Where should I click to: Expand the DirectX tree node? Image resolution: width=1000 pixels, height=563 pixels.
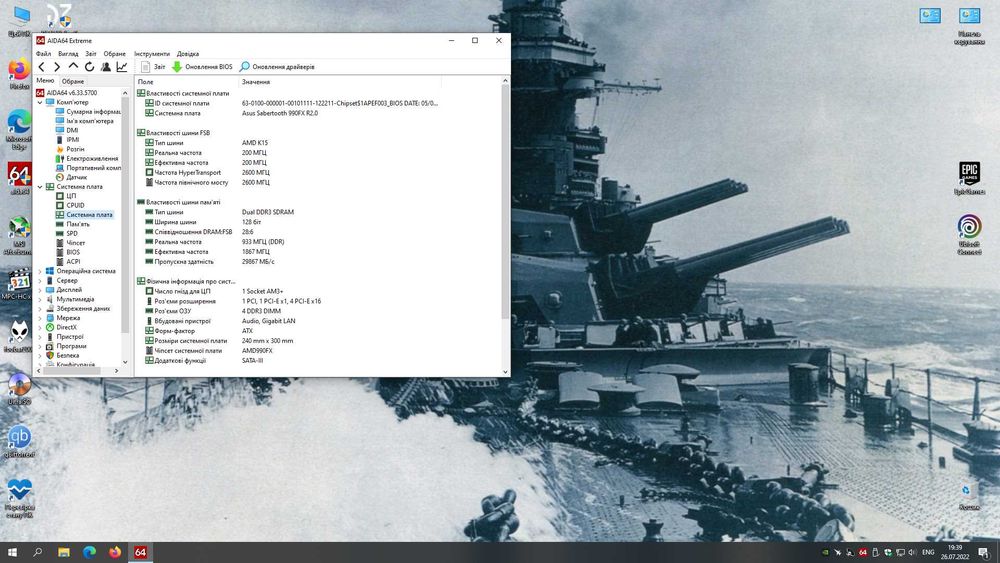pyautogui.click(x=40, y=327)
